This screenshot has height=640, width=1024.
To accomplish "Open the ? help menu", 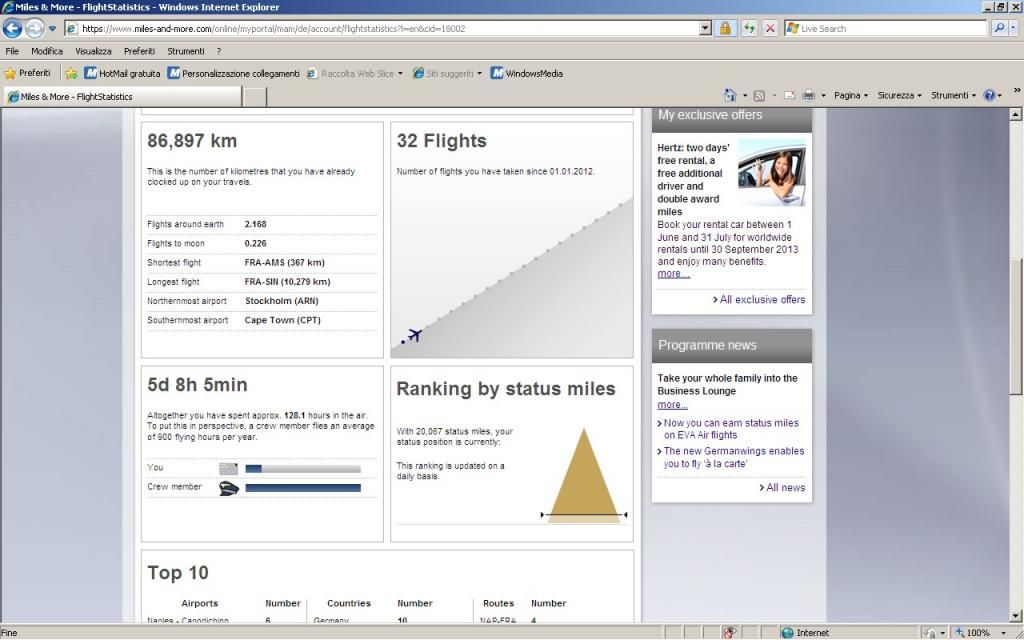I will tap(219, 51).
